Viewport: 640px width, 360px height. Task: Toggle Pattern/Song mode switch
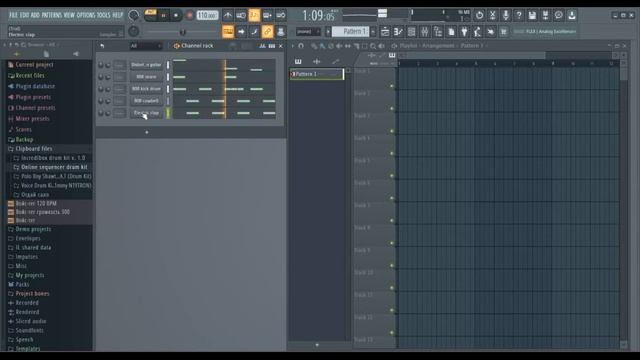pos(150,16)
